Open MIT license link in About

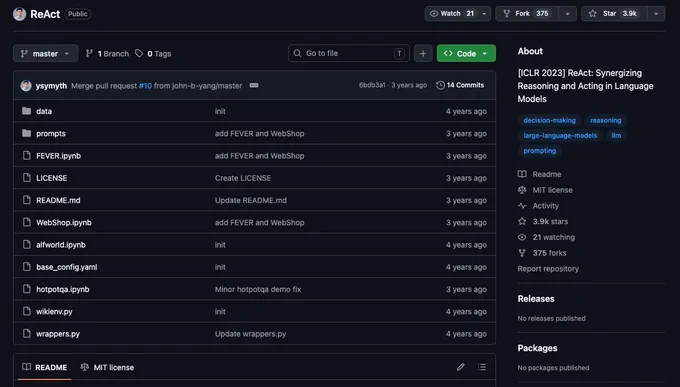546,190
